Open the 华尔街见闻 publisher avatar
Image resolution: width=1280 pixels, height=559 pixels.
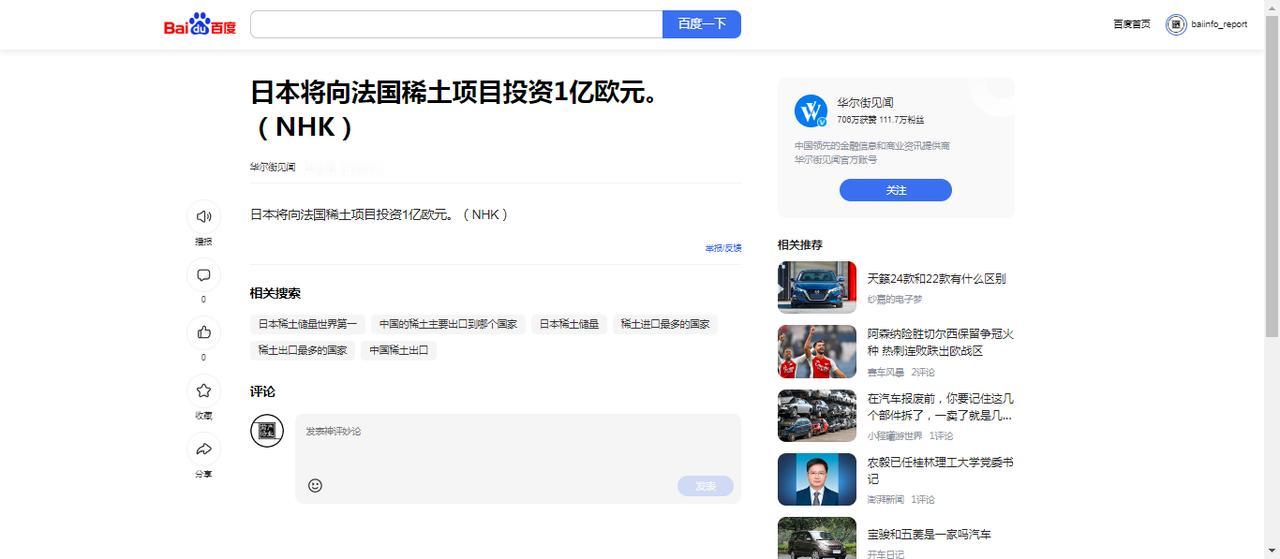(811, 111)
